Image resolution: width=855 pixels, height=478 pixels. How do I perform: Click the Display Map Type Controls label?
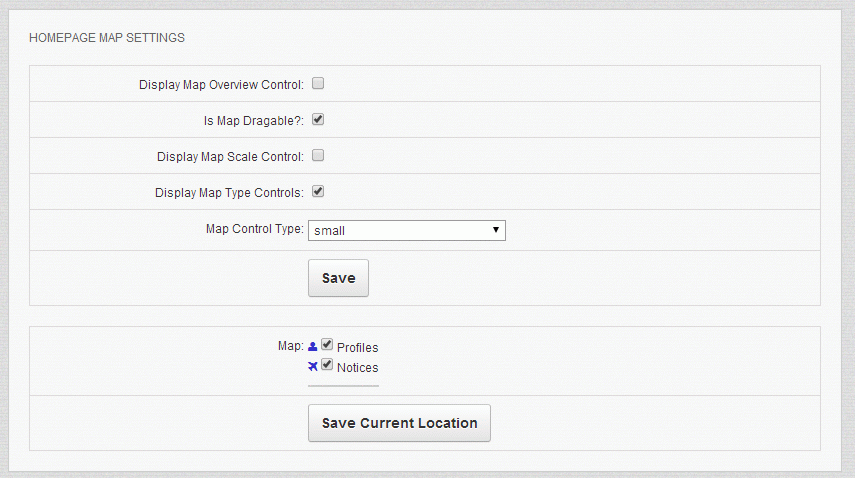click(229, 193)
